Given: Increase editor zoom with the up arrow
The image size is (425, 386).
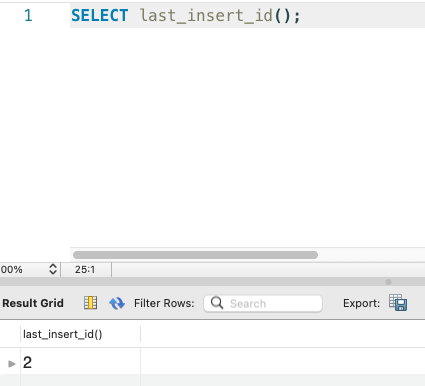Looking at the screenshot, I should pos(53,266).
